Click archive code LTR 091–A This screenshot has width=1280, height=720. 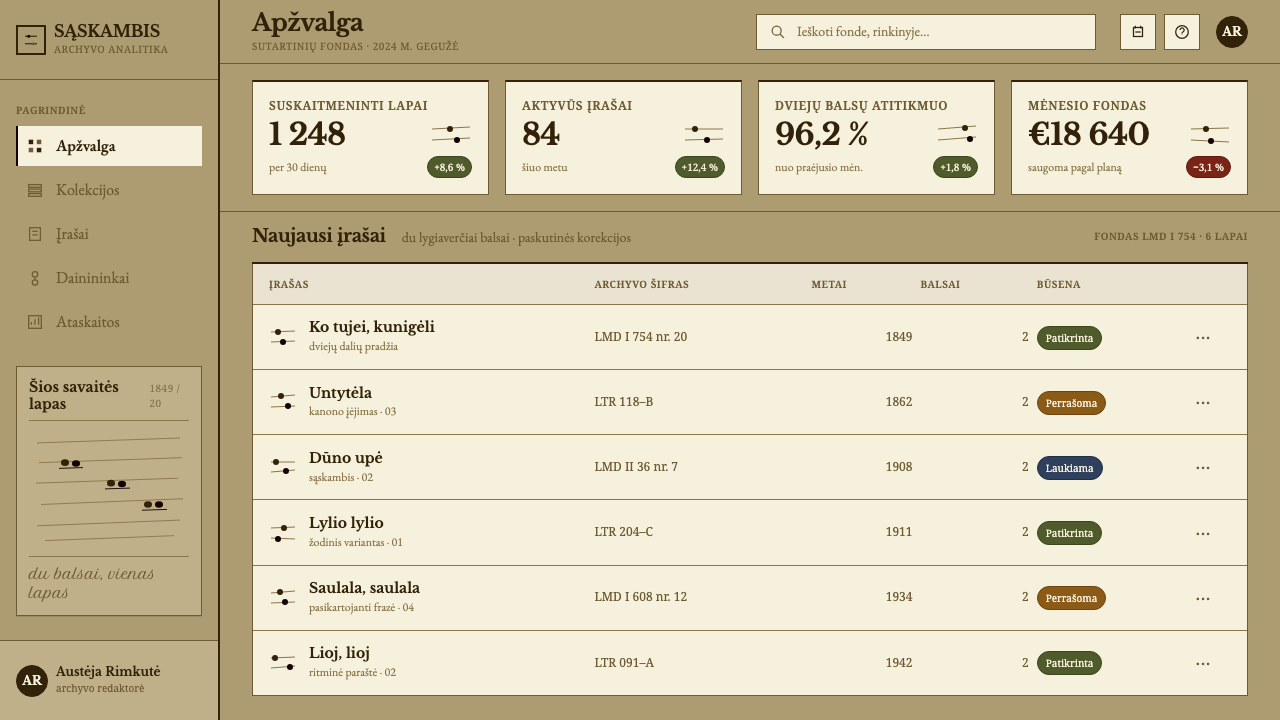pyautogui.click(x=624, y=662)
